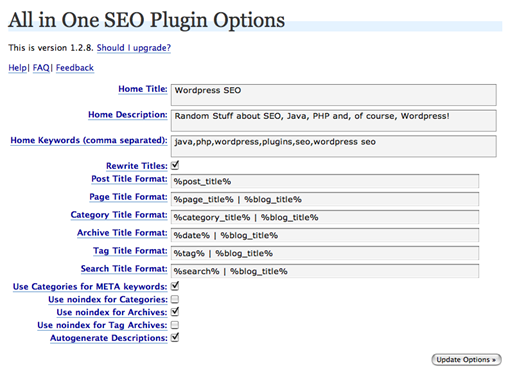This screenshot has height=382, width=510.
Task: Toggle Use Categories for META keywords checkbox
Action: point(175,286)
